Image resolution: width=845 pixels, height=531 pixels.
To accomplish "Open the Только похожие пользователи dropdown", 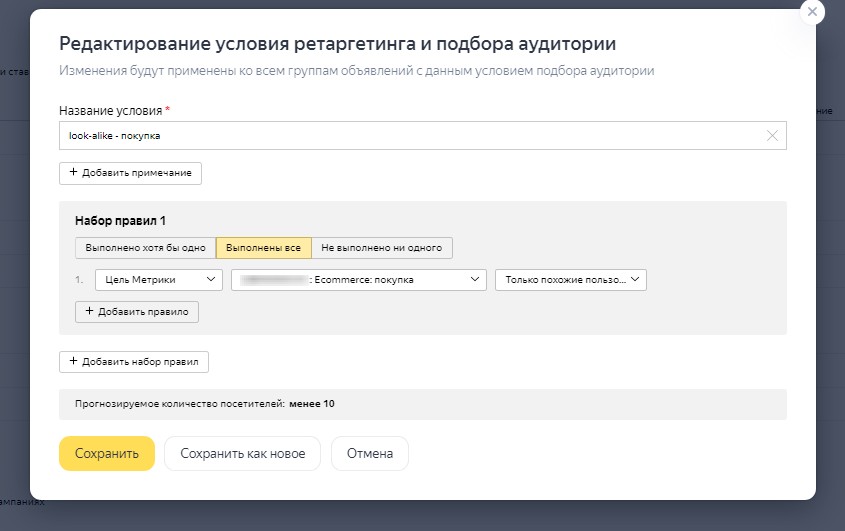I will point(571,280).
